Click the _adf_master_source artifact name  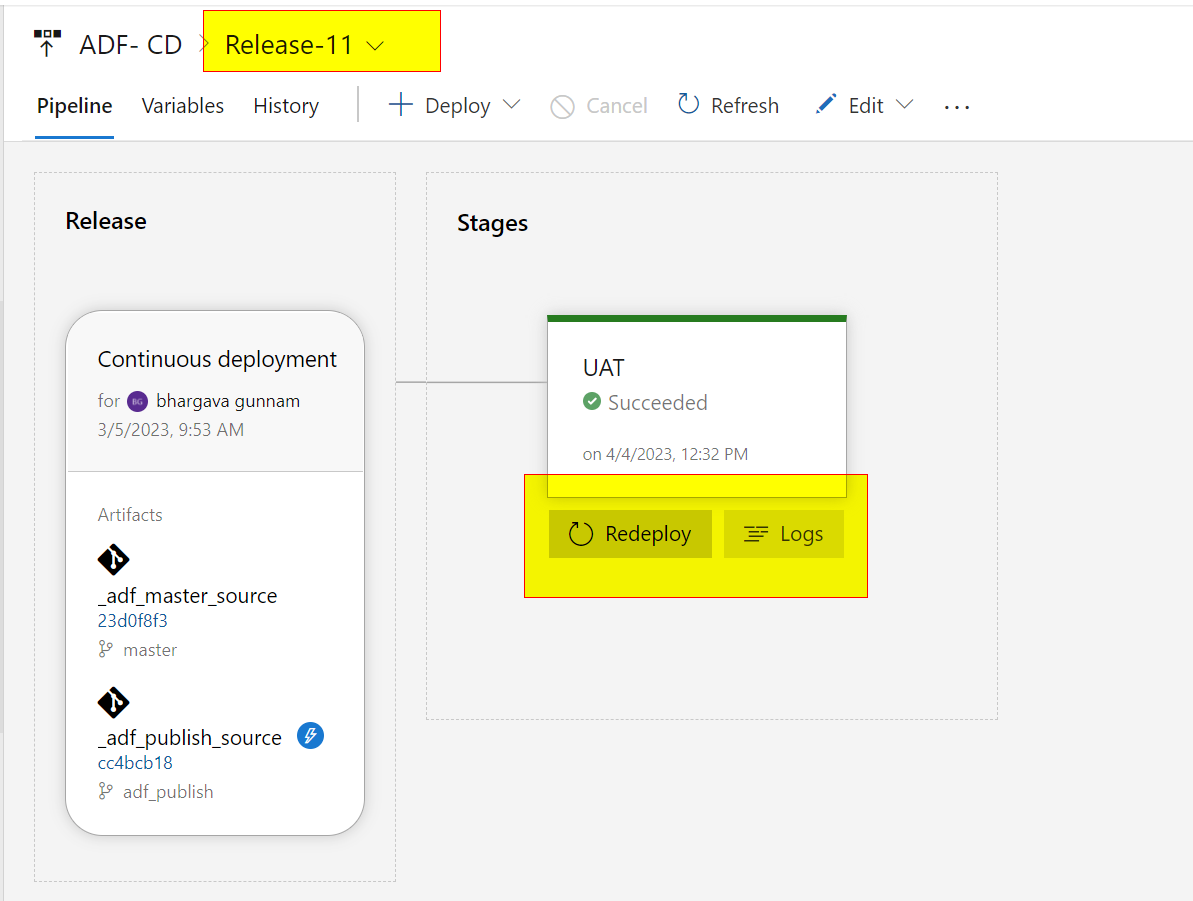pos(187,596)
